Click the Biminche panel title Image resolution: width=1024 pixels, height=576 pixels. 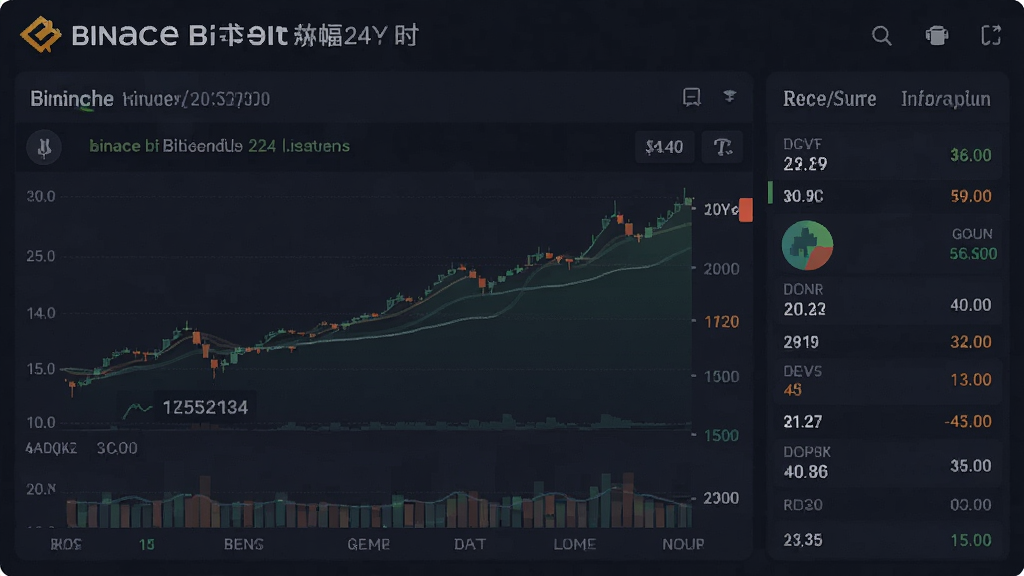click(x=72, y=99)
